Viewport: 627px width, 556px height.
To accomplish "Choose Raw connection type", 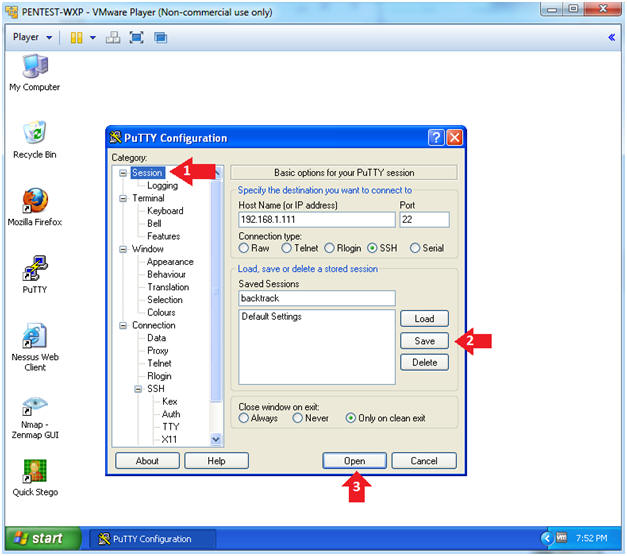I will coord(254,248).
